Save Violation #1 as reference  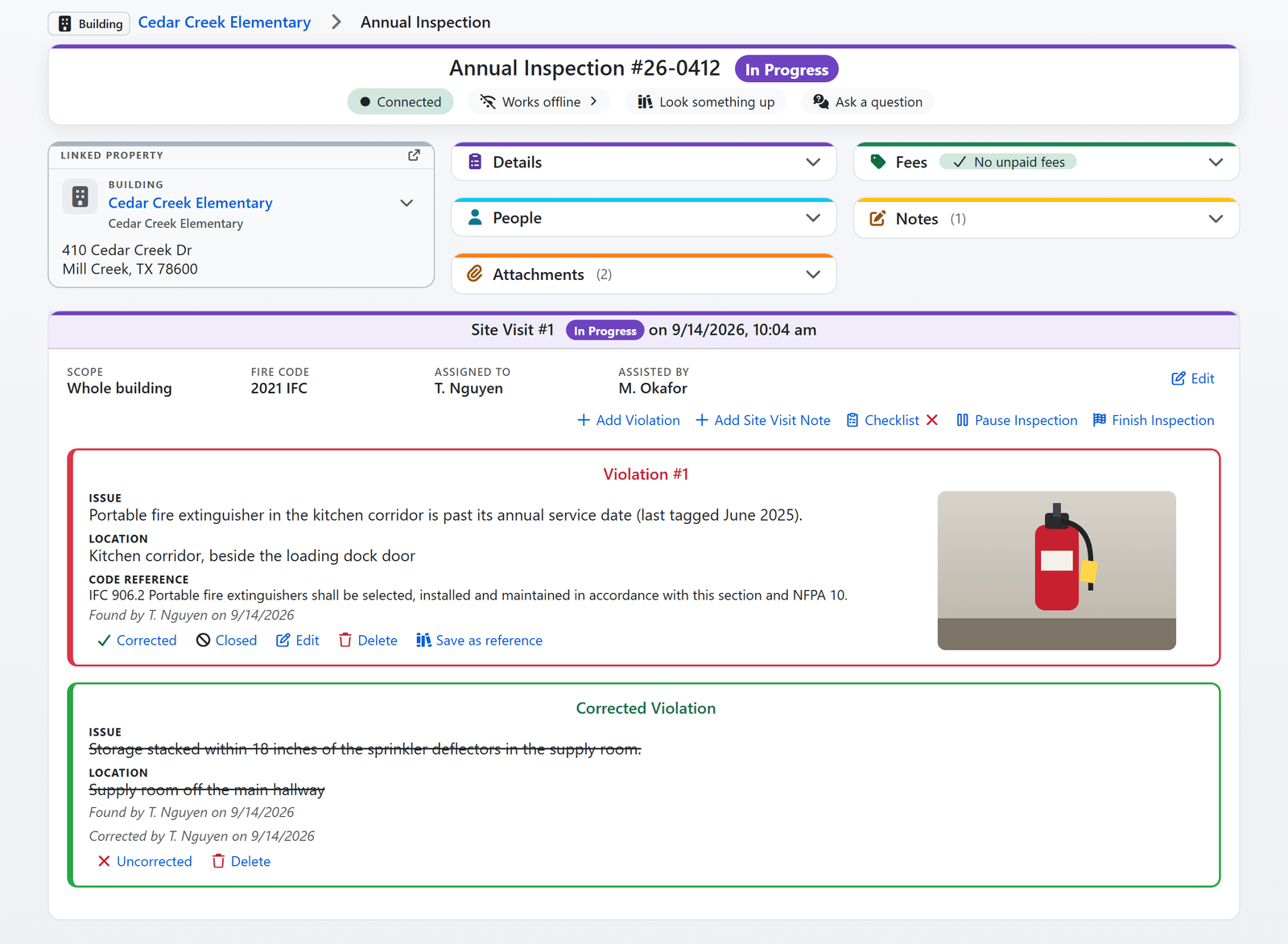point(479,641)
